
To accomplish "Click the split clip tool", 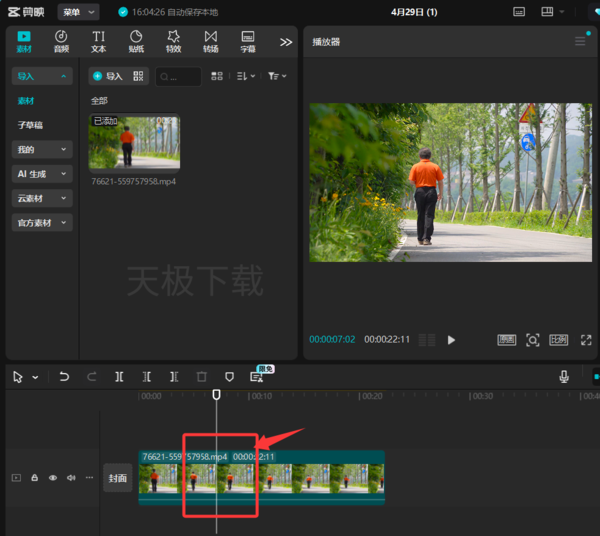I will click(119, 377).
